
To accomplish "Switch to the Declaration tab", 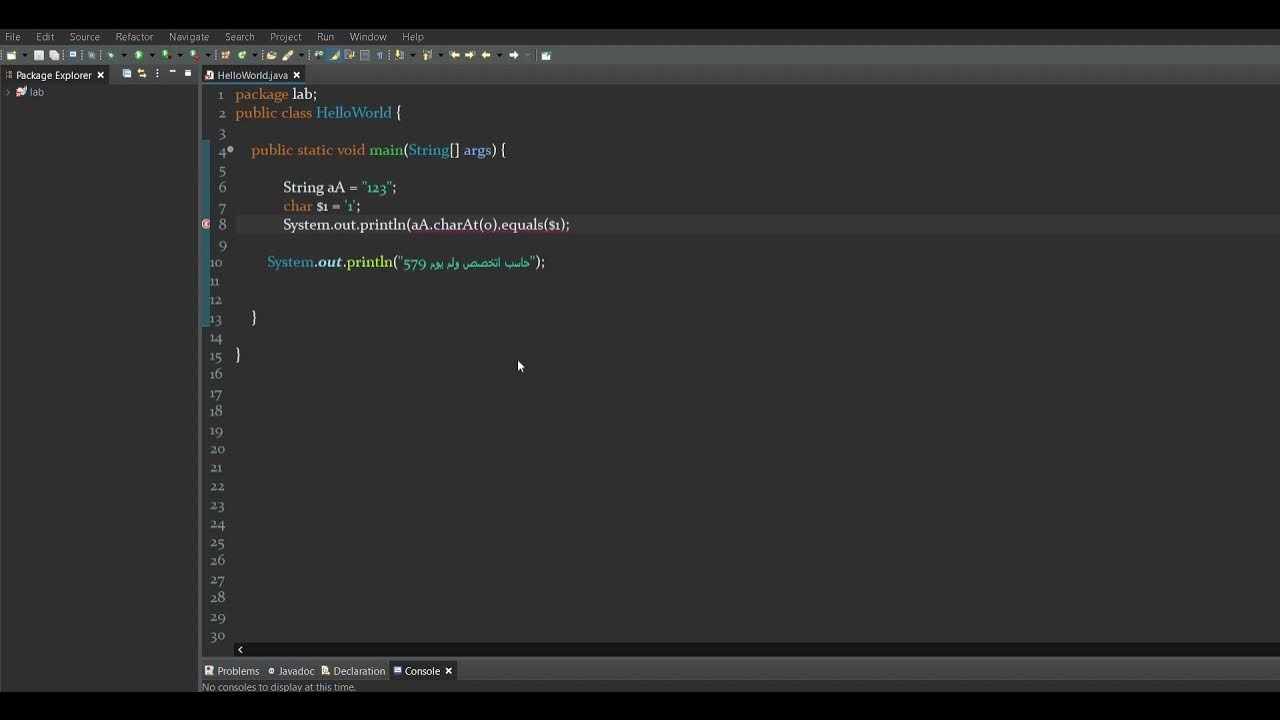I will (353, 671).
